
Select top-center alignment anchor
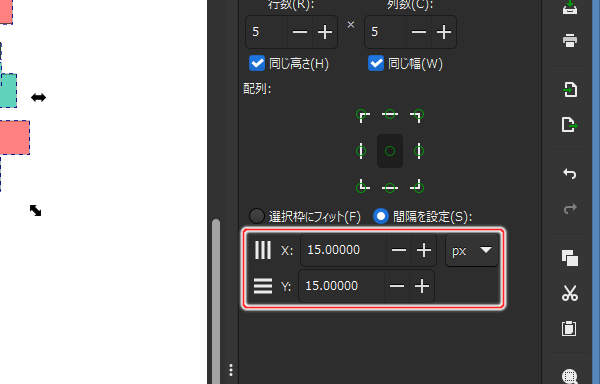click(390, 114)
